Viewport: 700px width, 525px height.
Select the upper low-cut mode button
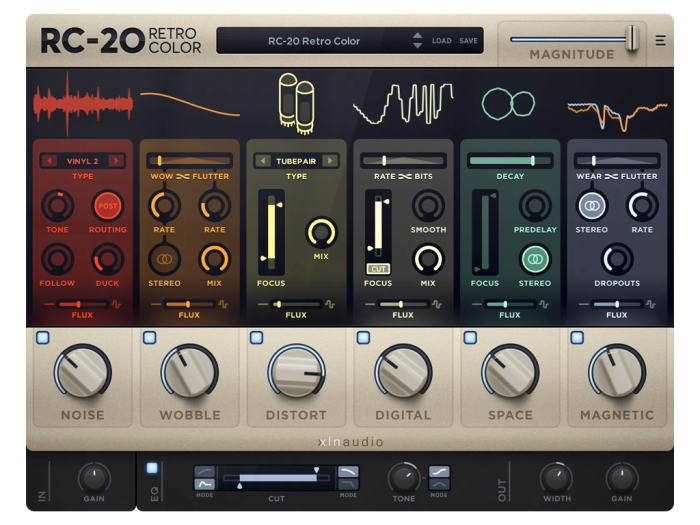(204, 471)
